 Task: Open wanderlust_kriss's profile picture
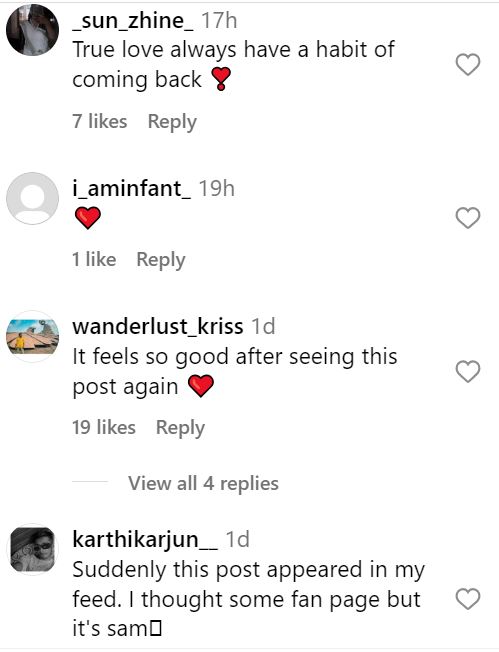(x=32, y=336)
